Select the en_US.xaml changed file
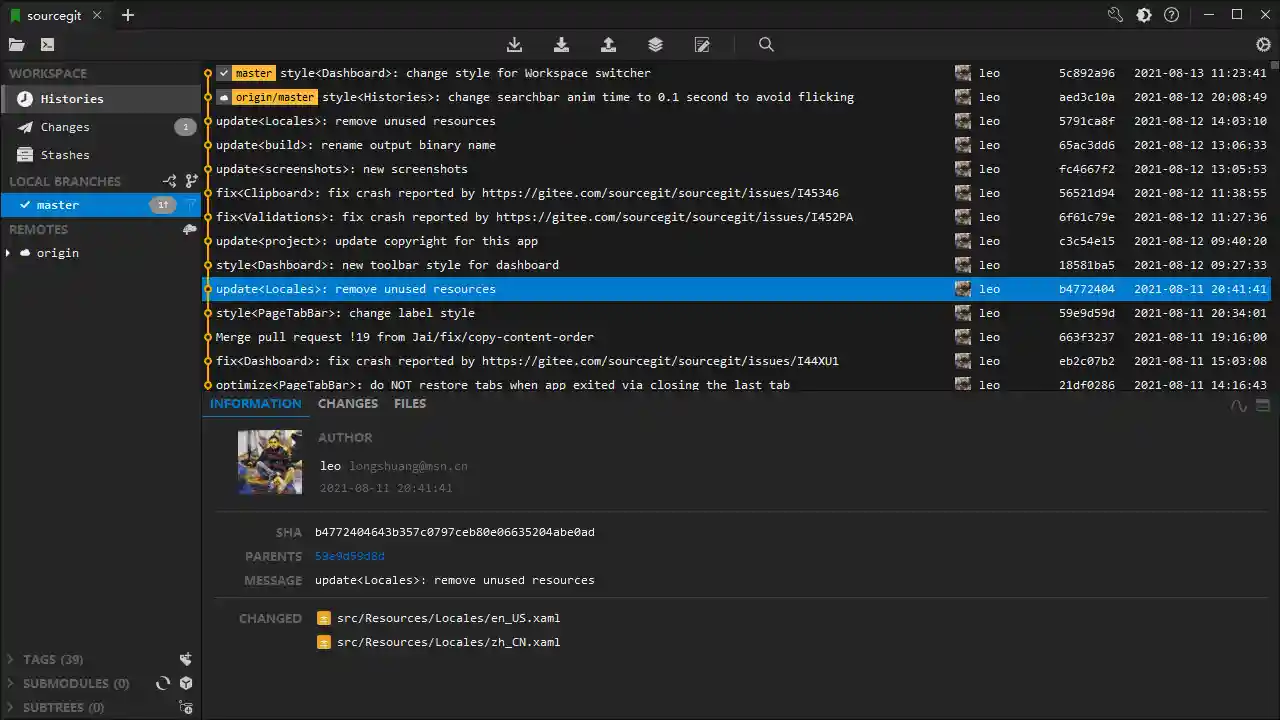Viewport: 1280px width, 720px height. pos(448,618)
